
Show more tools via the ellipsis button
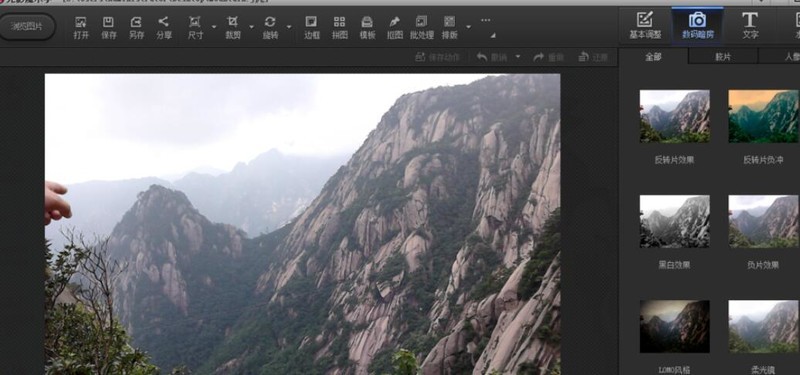485,20
